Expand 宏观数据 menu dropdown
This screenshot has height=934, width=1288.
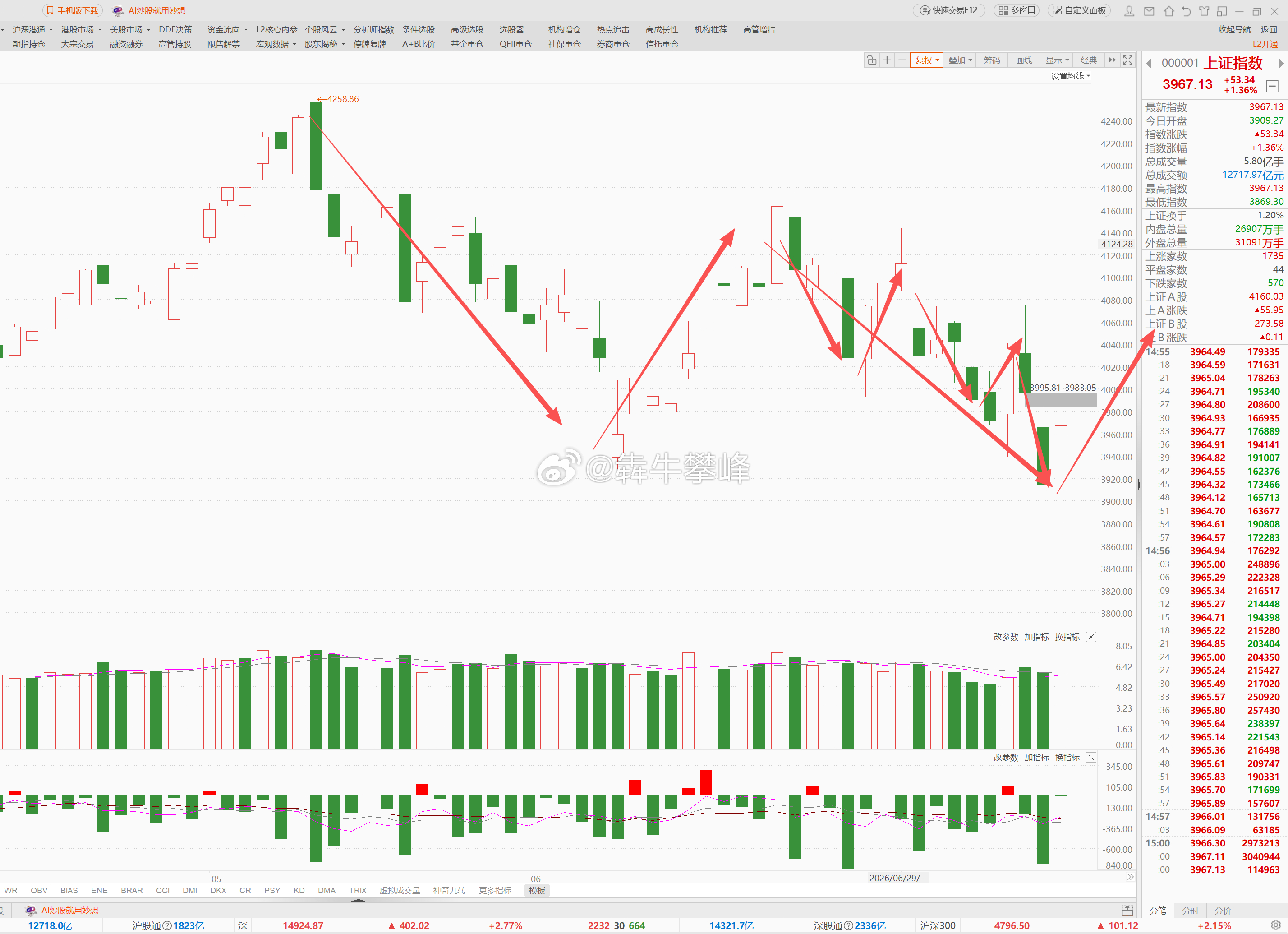click(276, 44)
